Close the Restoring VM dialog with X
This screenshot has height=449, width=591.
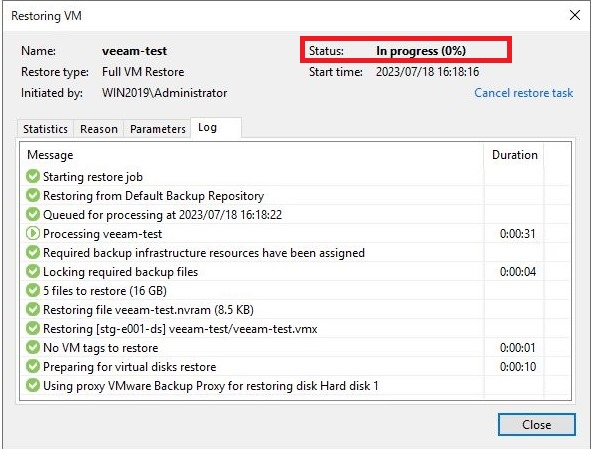click(x=575, y=15)
